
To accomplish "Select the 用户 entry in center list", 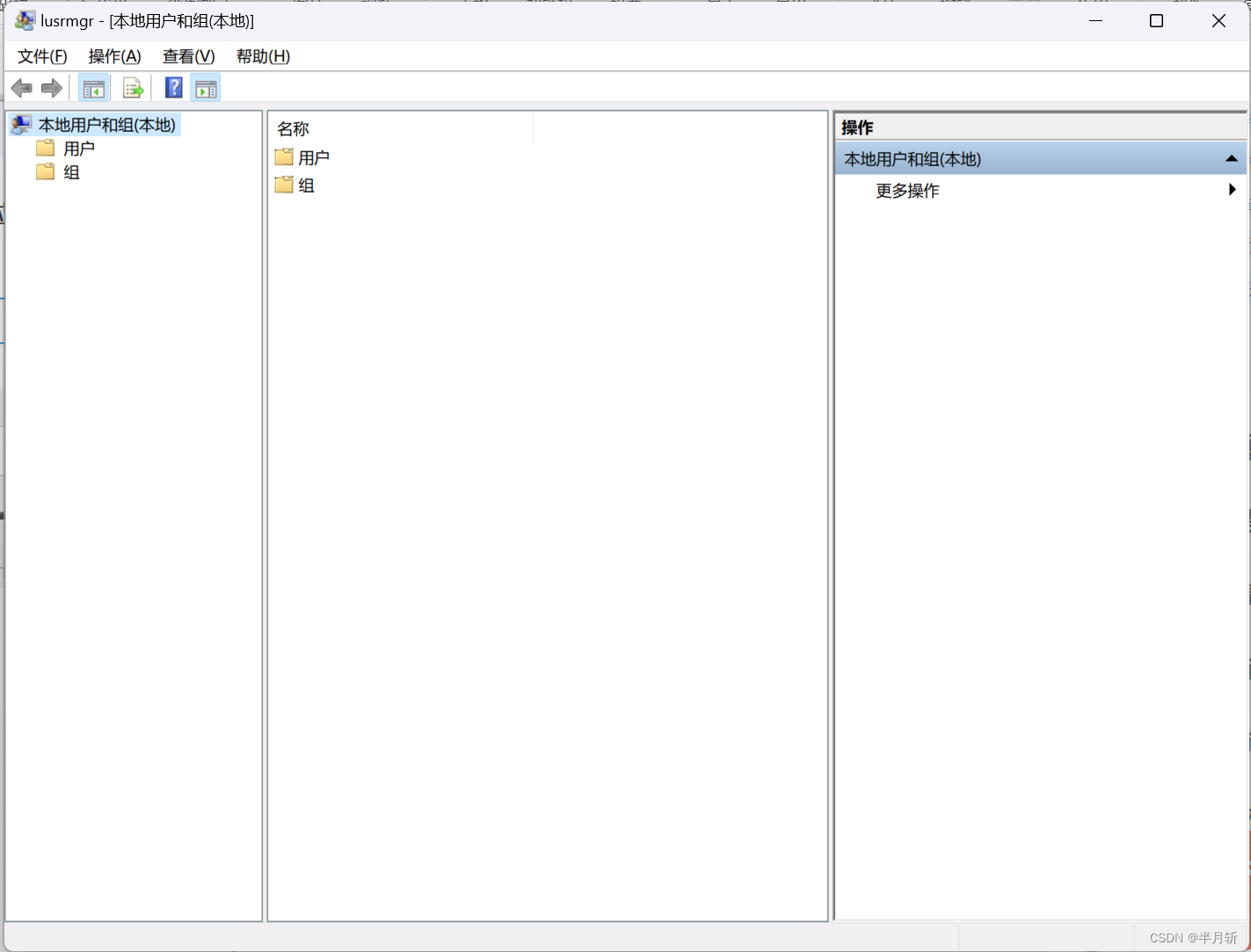I will (x=314, y=157).
